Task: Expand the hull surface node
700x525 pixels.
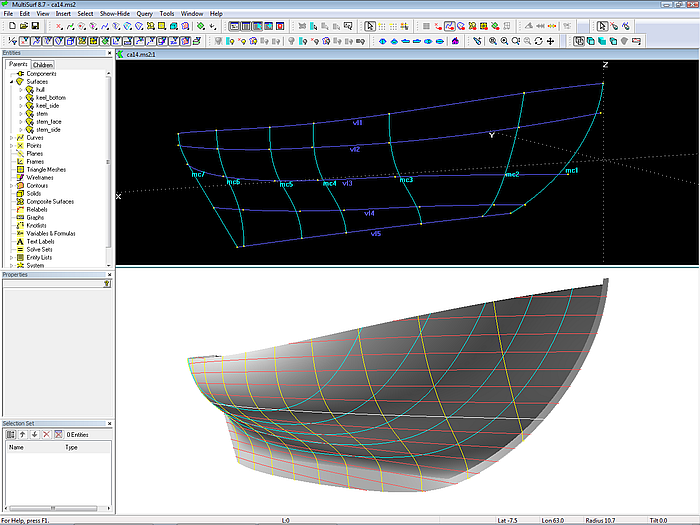Action: [20, 89]
